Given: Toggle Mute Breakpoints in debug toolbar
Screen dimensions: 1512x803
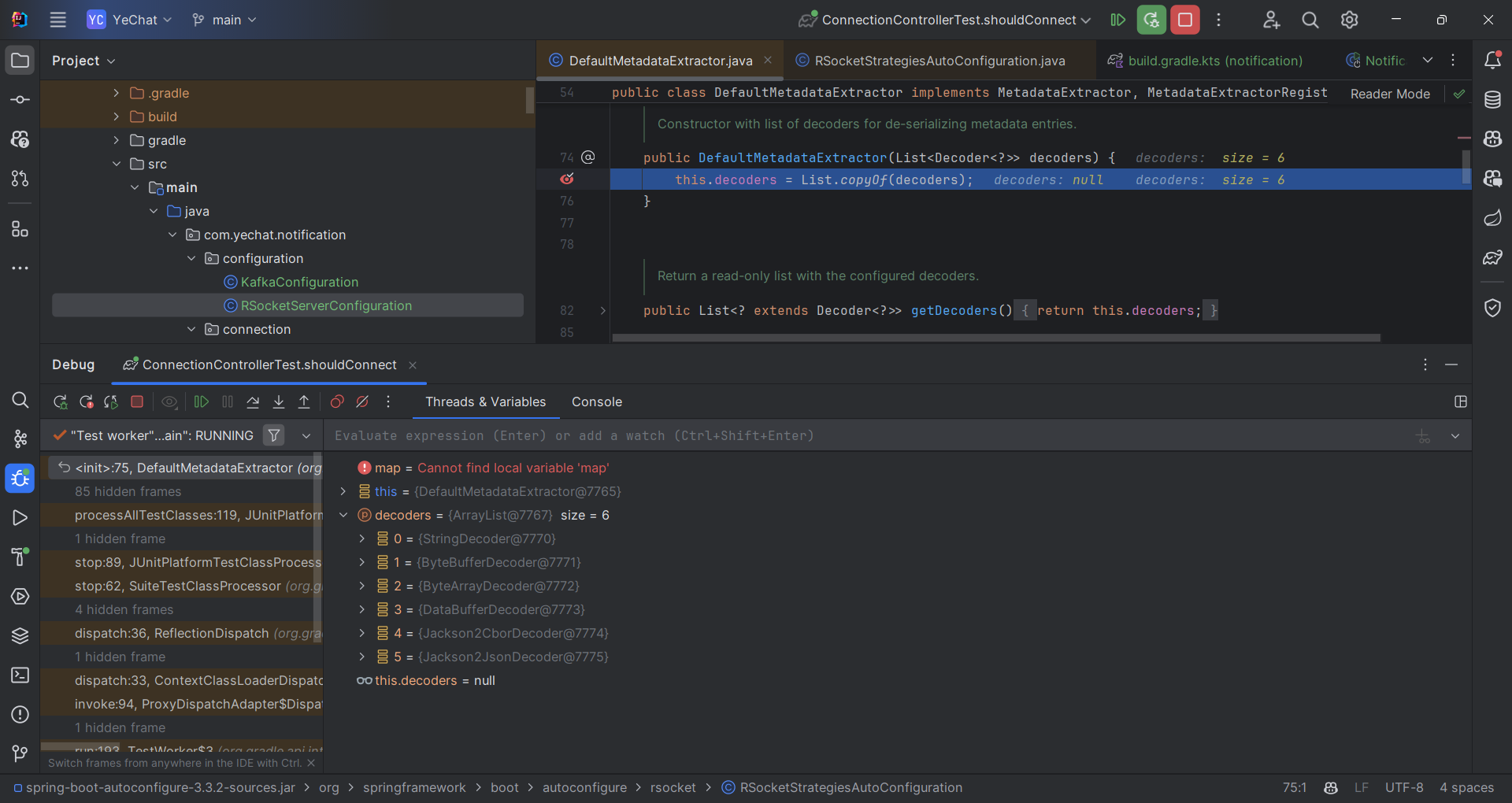Looking at the screenshot, I should [362, 402].
